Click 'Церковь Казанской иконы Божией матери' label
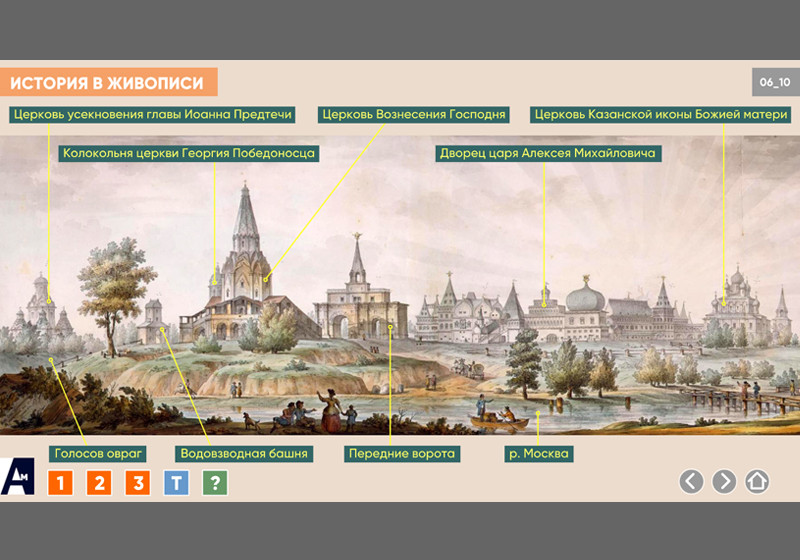 pyautogui.click(x=661, y=115)
